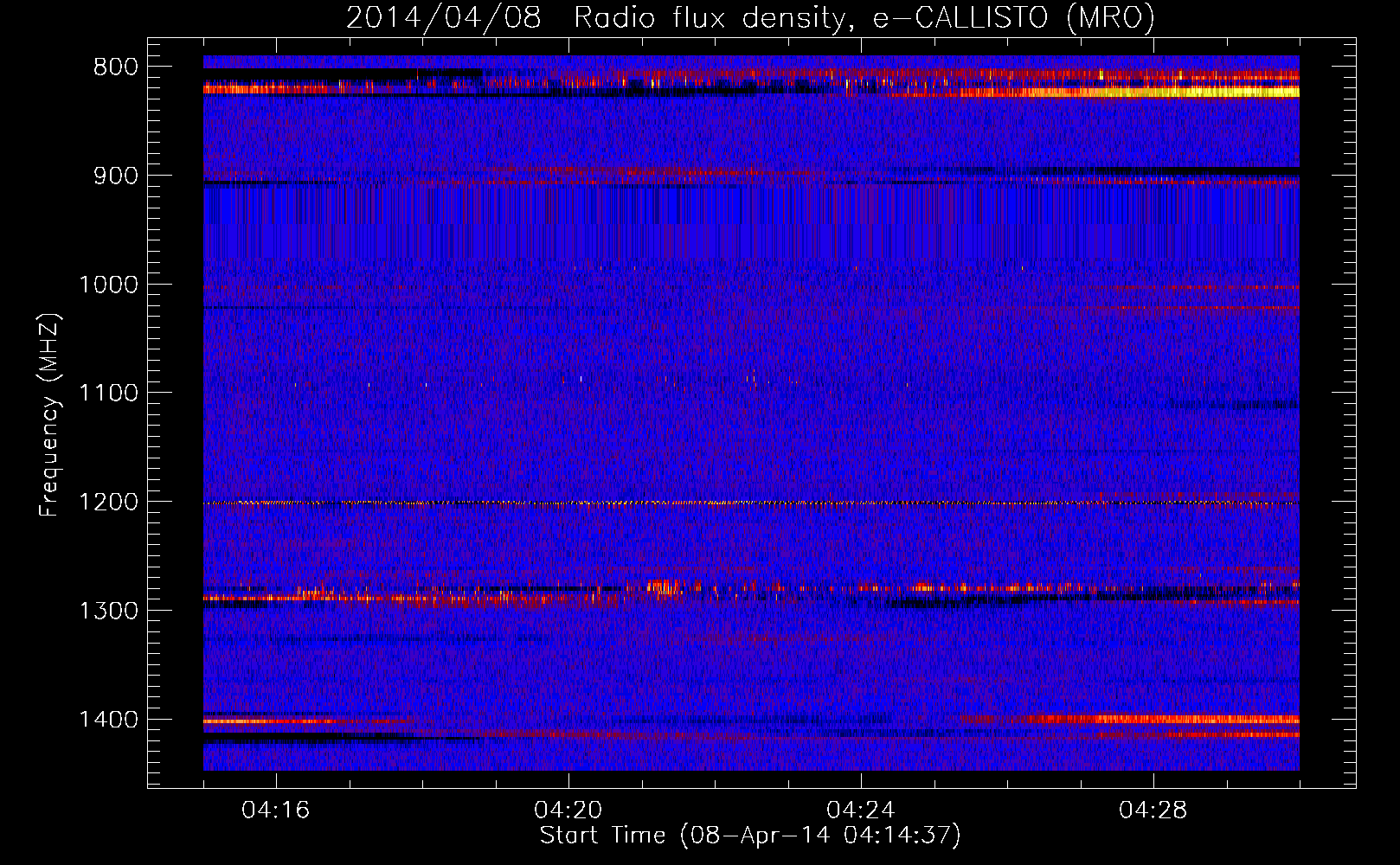
Task: Click the 04:24 time tick label
Action: click(861, 811)
